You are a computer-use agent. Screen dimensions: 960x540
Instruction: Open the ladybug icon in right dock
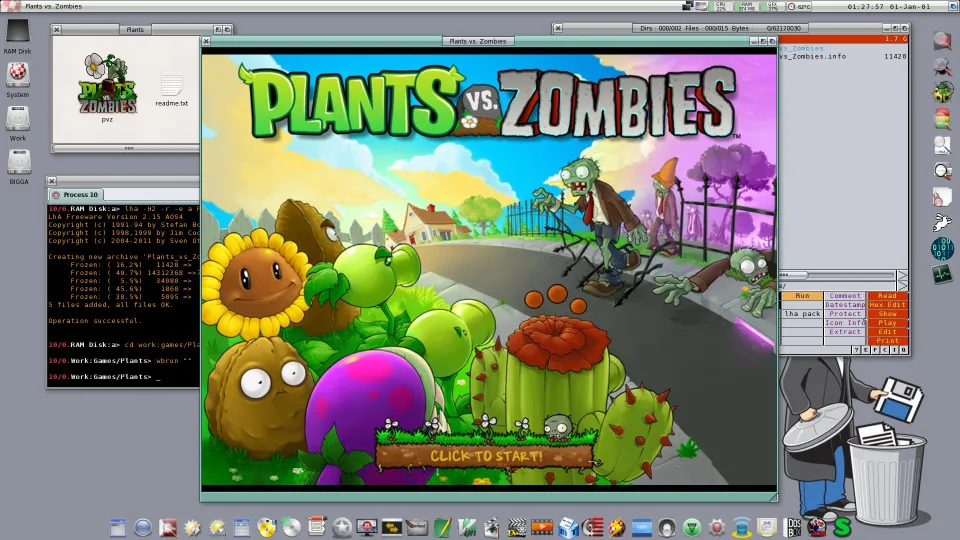click(943, 92)
